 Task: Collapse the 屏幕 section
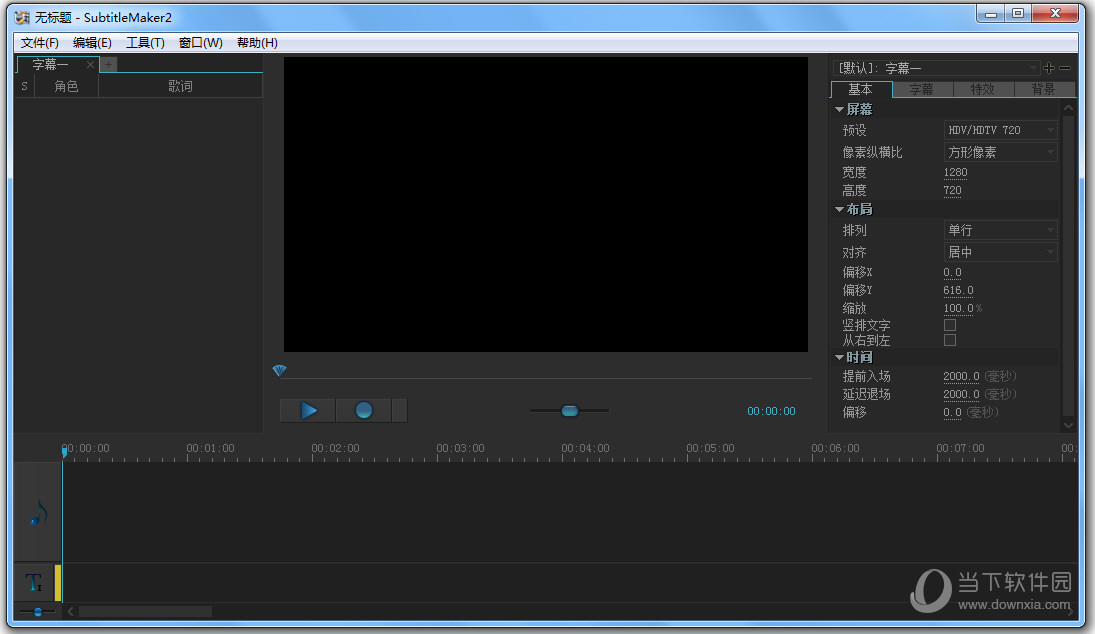839,110
